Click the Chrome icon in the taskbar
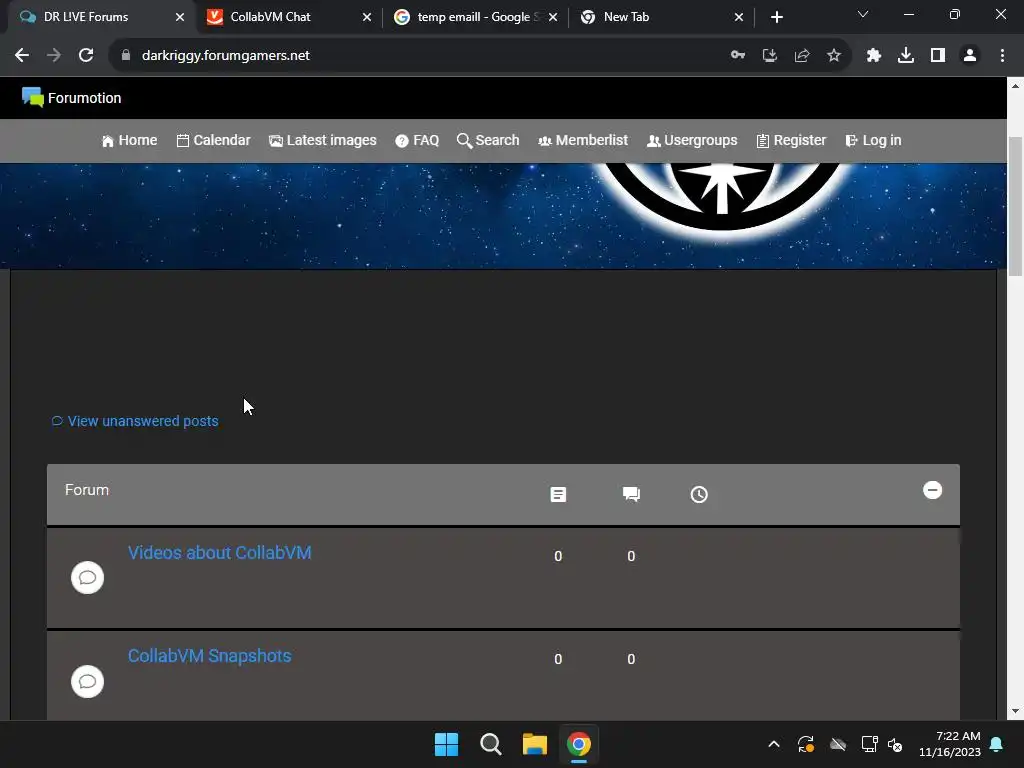This screenshot has width=1024, height=768. [x=579, y=744]
